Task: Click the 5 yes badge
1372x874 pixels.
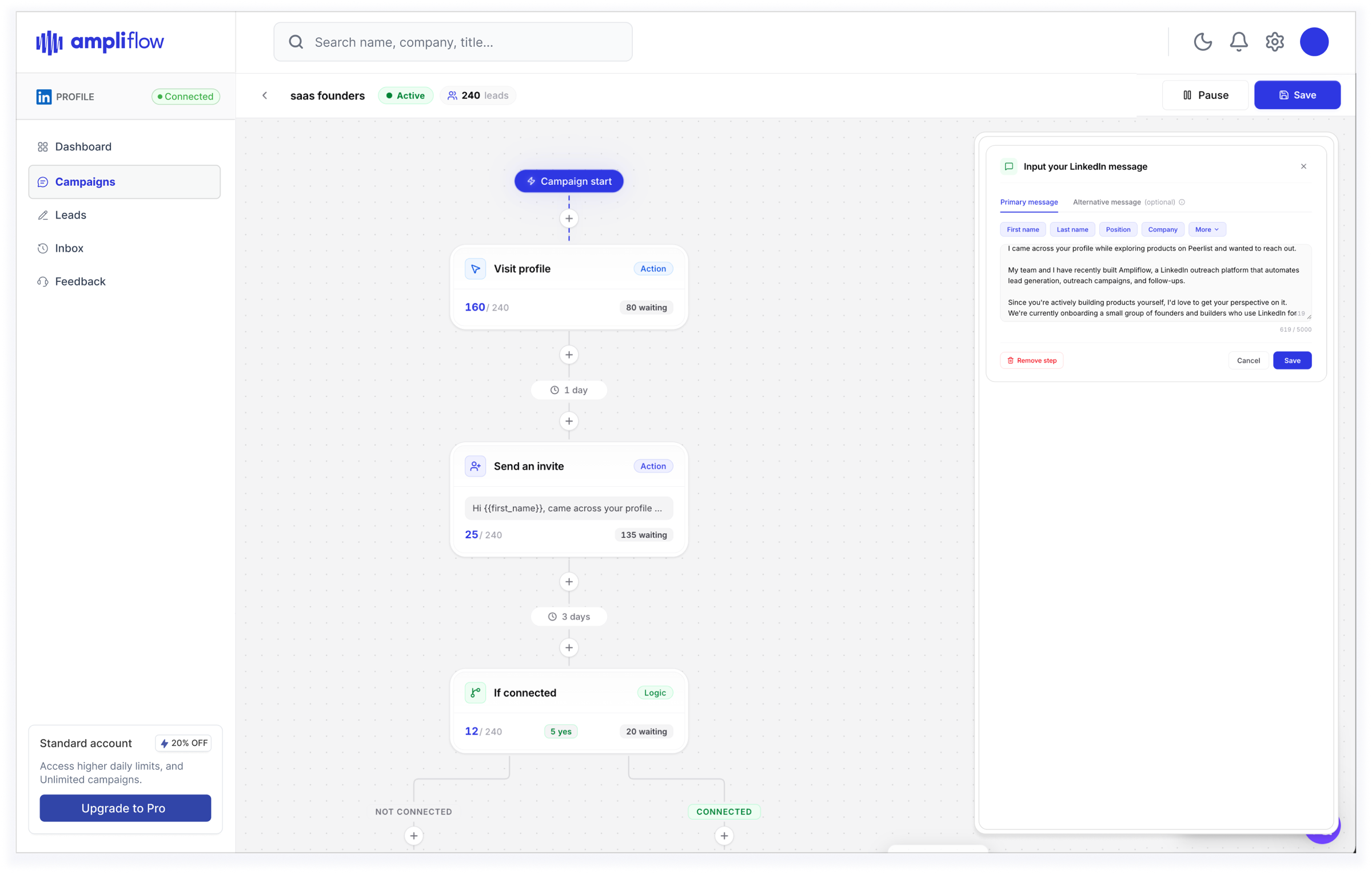Action: click(x=561, y=732)
